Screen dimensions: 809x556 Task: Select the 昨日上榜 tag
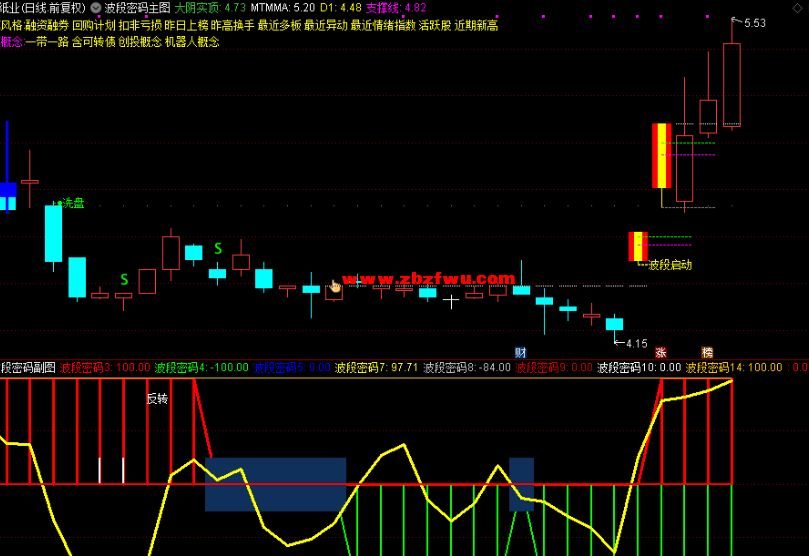pyautogui.click(x=186, y=25)
